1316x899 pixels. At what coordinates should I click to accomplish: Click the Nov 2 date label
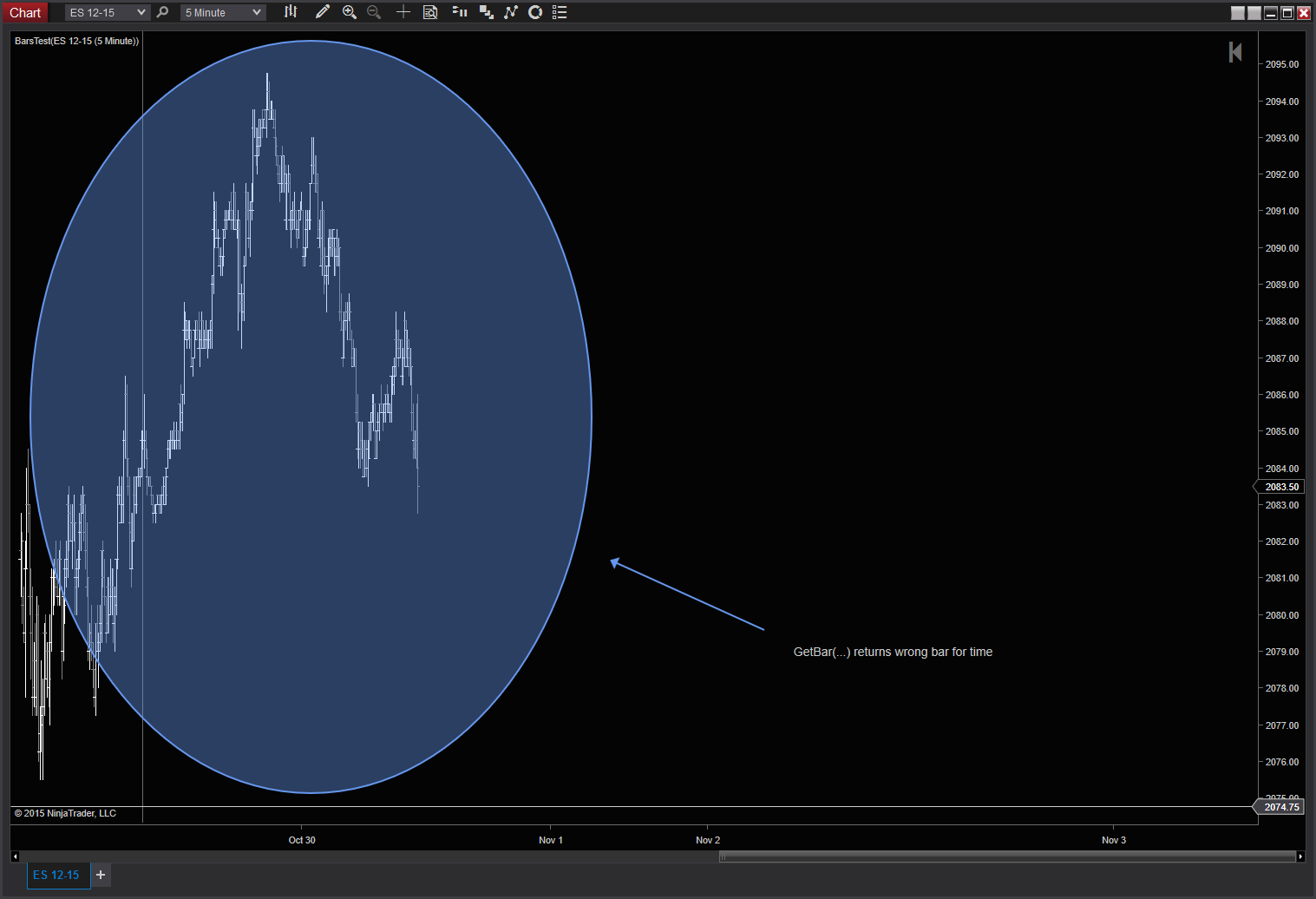coord(708,840)
